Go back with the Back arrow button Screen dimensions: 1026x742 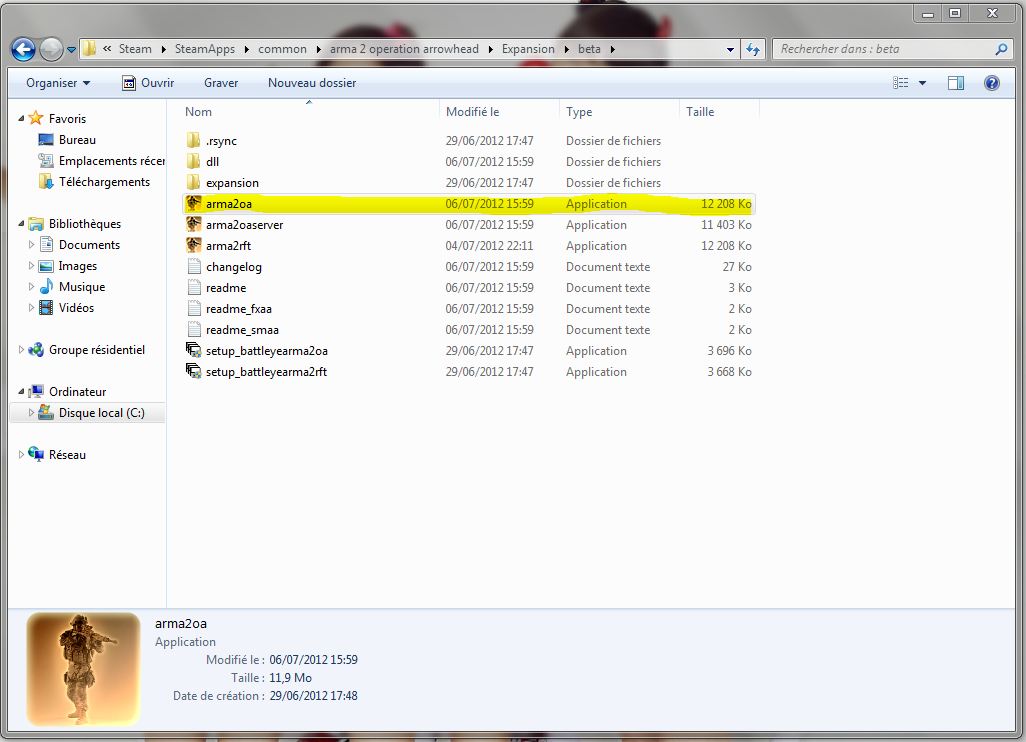pyautogui.click(x=23, y=49)
